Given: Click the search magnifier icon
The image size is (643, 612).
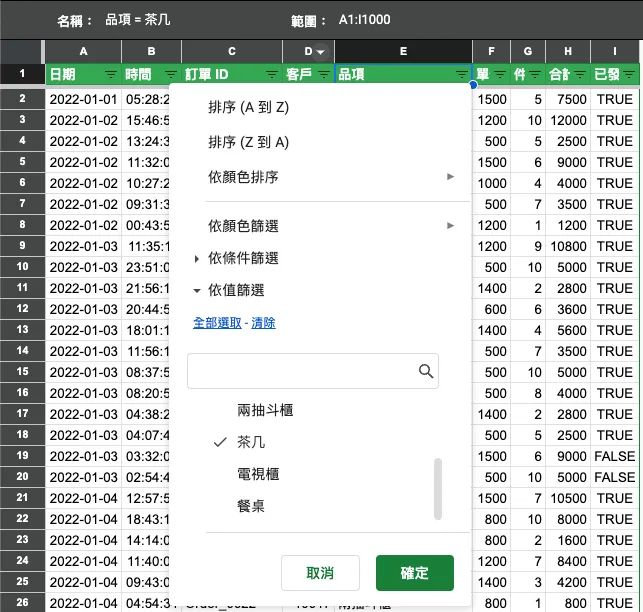Looking at the screenshot, I should point(426,371).
